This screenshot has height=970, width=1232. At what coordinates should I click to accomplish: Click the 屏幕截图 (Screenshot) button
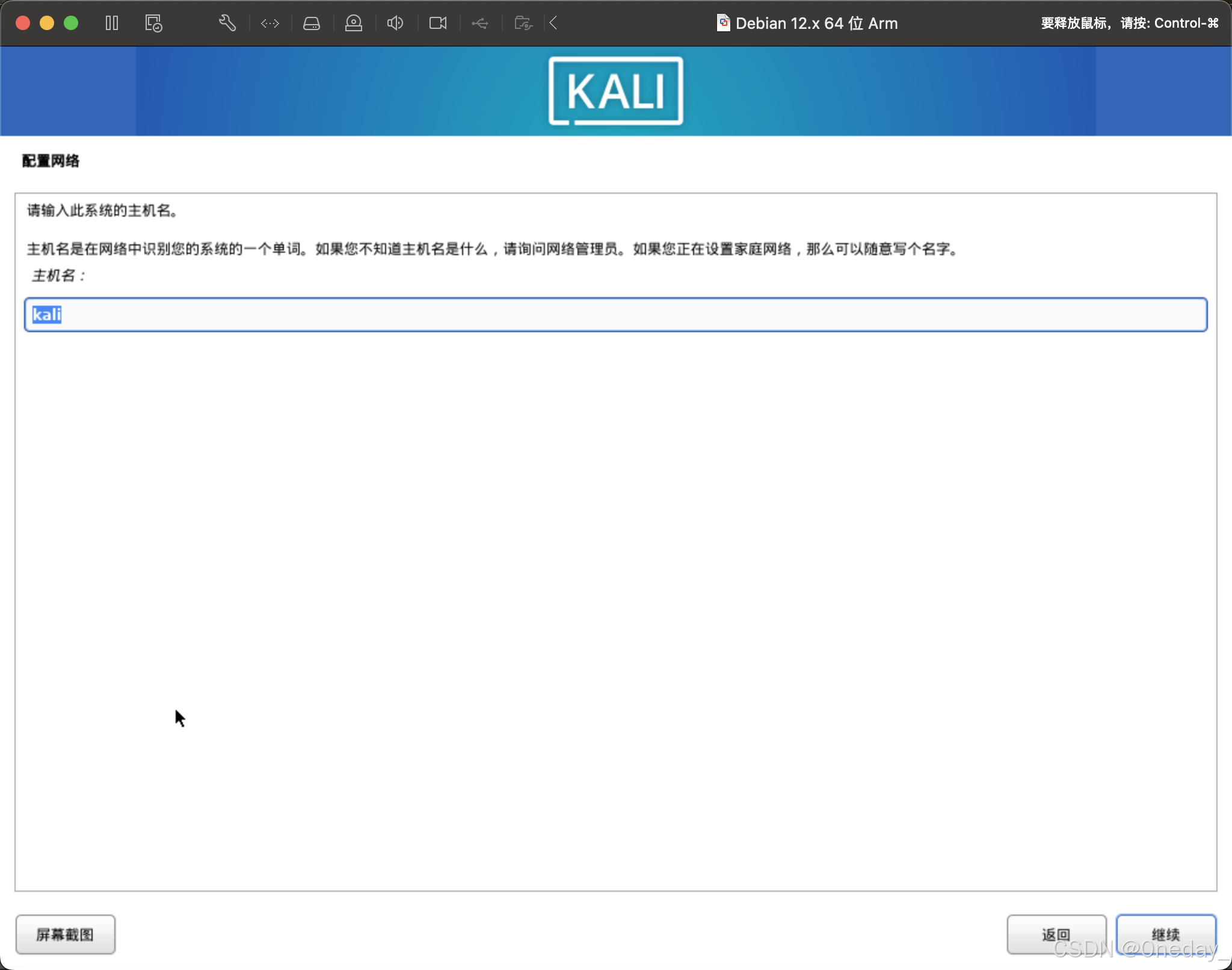point(65,934)
